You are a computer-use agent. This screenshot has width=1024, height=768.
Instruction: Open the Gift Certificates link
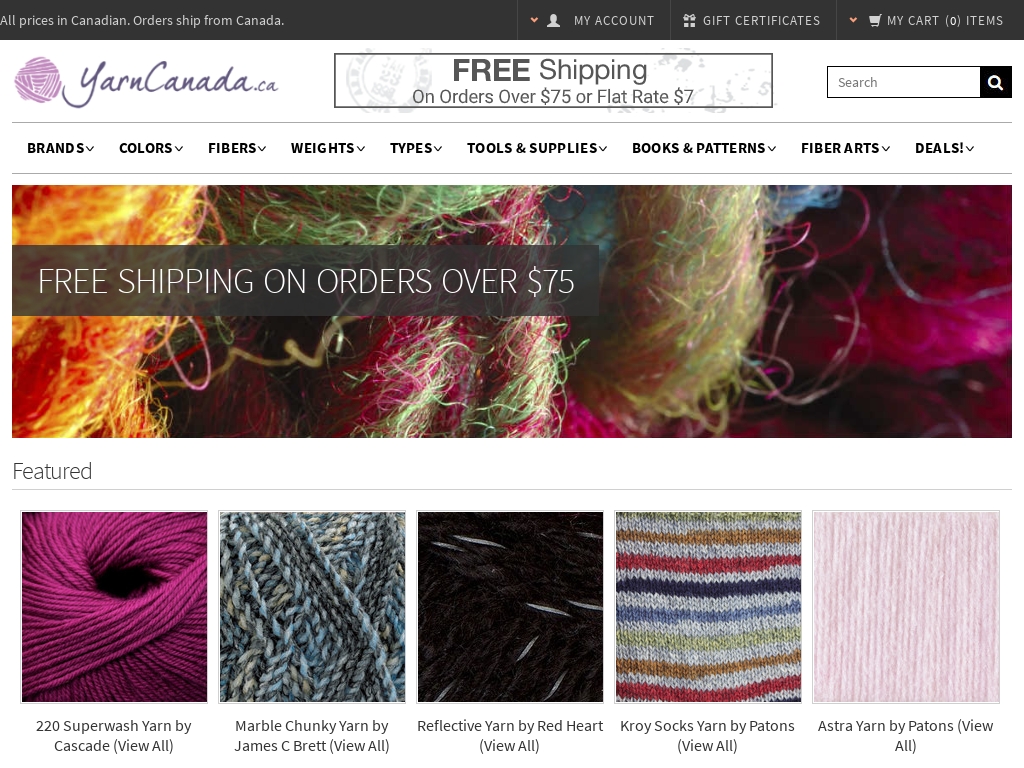pyautogui.click(x=761, y=21)
